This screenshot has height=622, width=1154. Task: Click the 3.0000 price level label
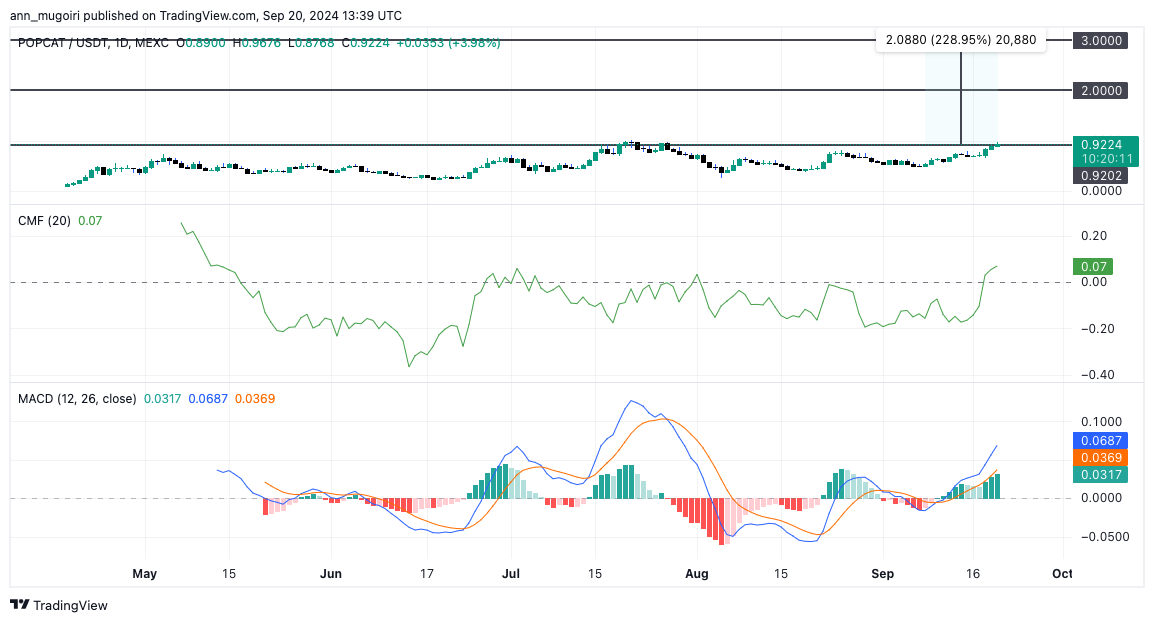pyautogui.click(x=1100, y=40)
